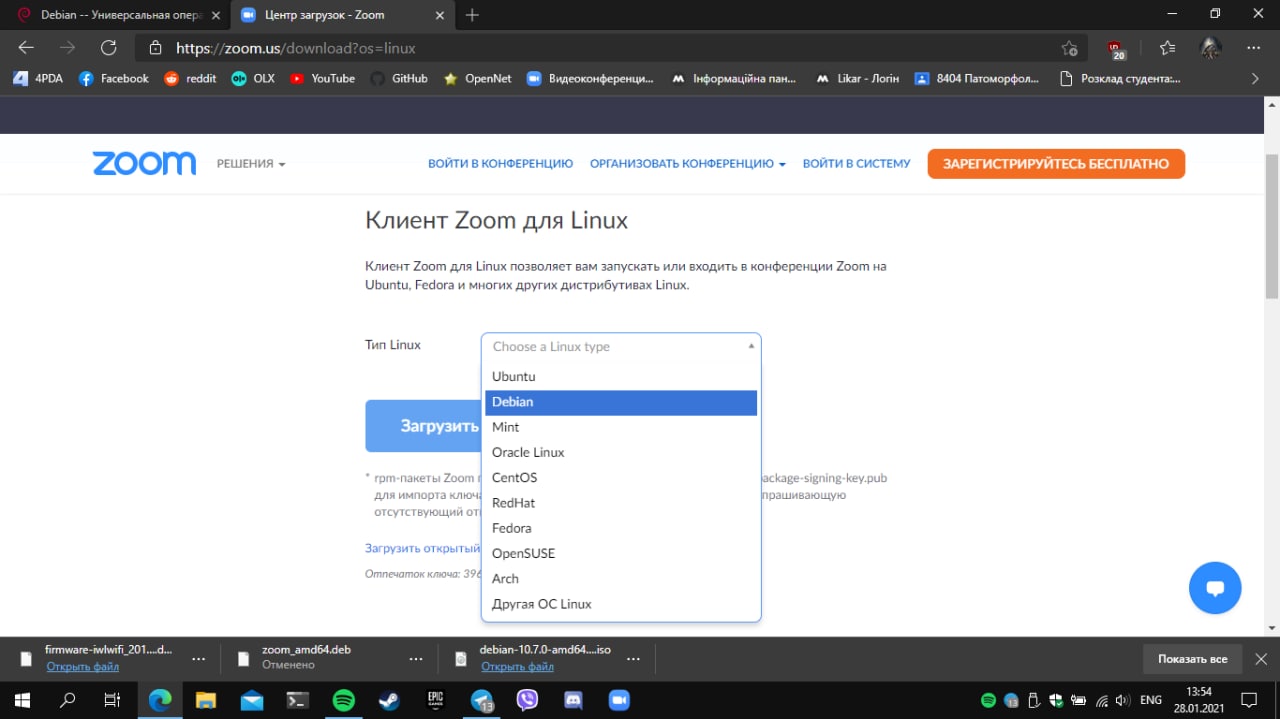Choose OpenSUSE option

tap(621, 553)
